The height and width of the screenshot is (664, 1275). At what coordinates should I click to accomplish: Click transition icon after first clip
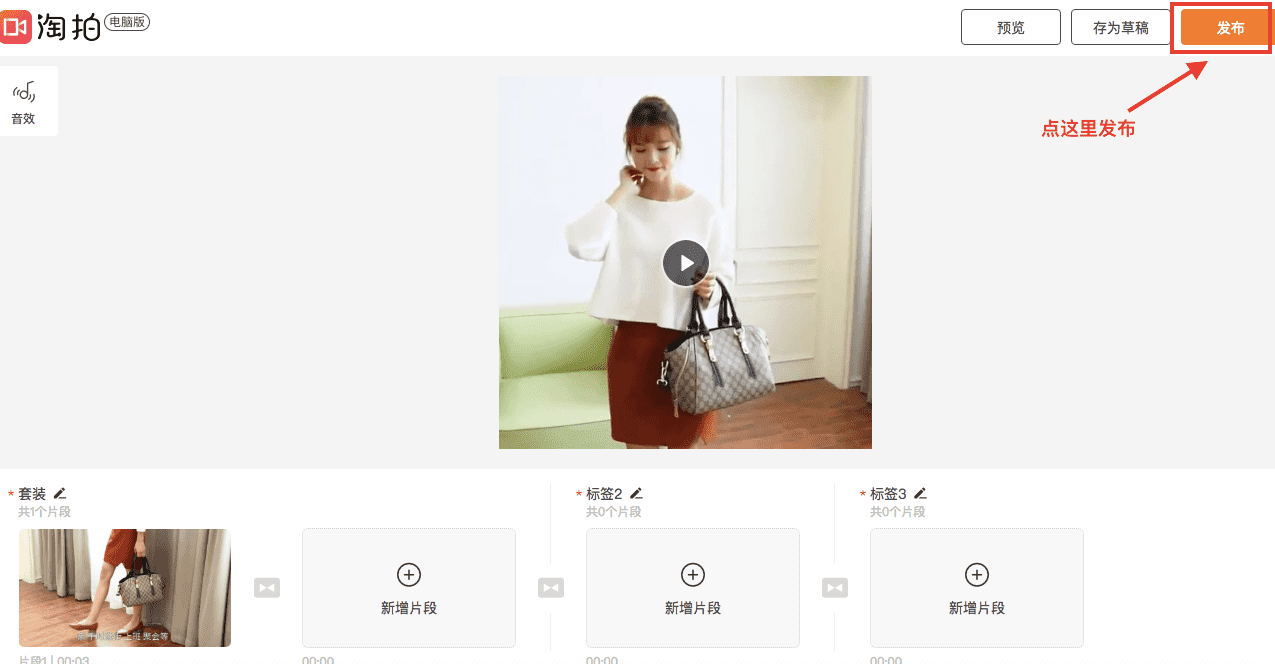point(267,587)
